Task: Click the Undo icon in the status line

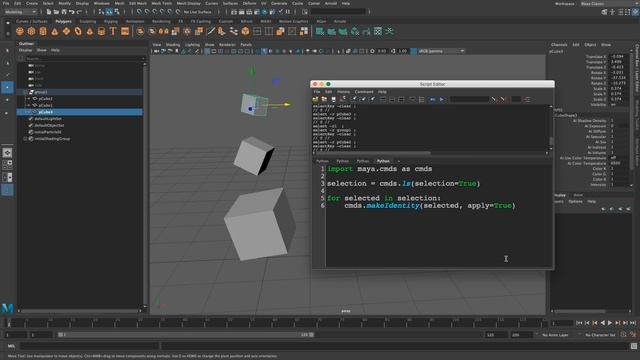Action: coord(71,12)
